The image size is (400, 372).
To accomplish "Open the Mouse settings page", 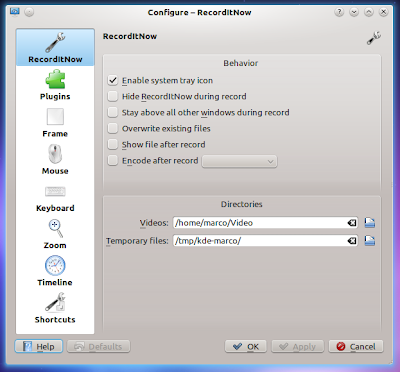I will tap(55, 159).
